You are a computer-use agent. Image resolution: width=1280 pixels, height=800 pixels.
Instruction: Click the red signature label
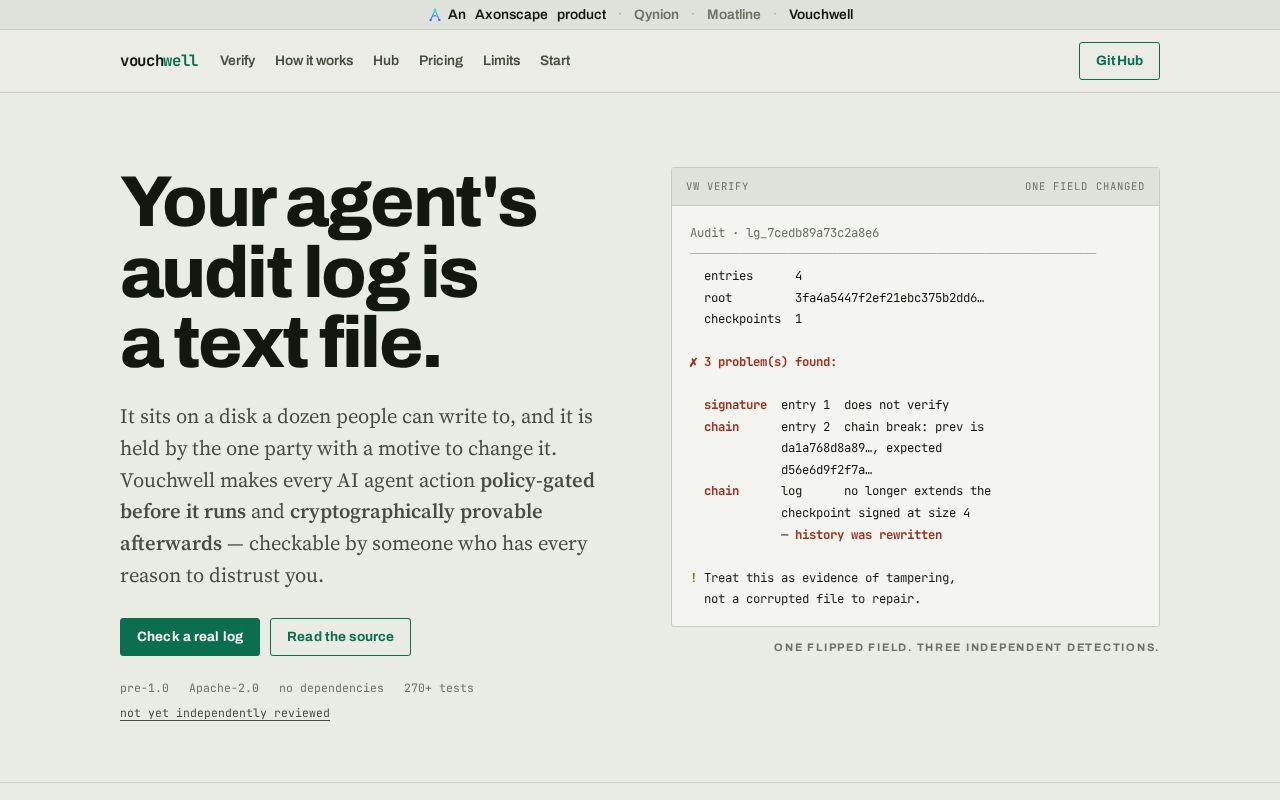tap(735, 405)
